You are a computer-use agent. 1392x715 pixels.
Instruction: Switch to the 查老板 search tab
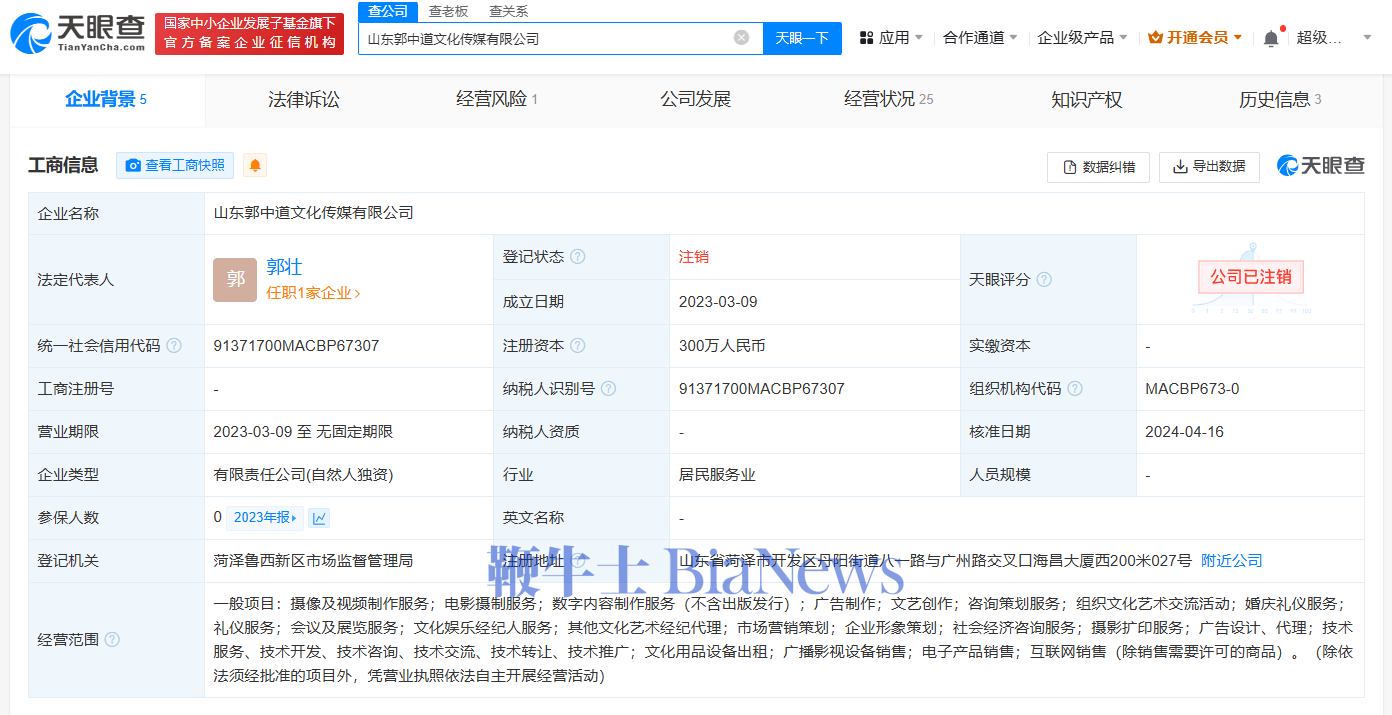coord(448,11)
